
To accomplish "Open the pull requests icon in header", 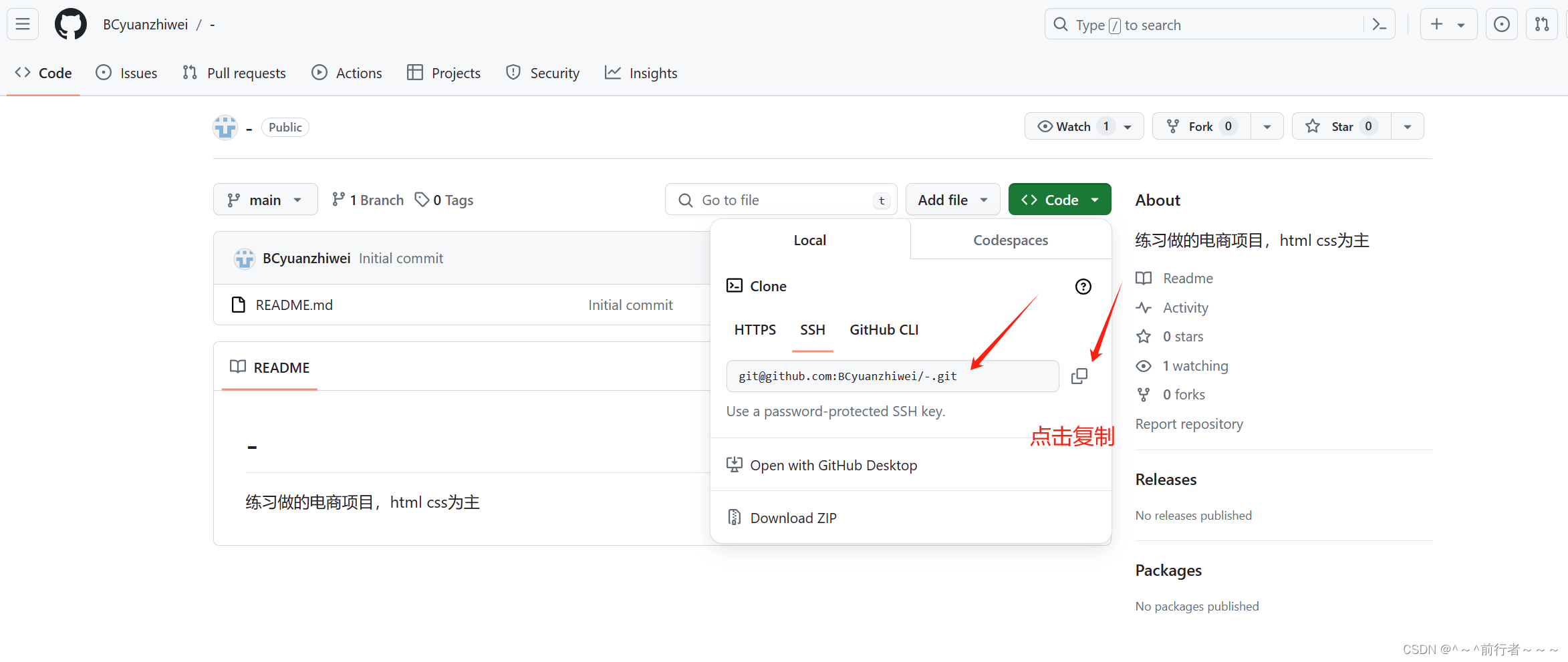I will click(1542, 25).
